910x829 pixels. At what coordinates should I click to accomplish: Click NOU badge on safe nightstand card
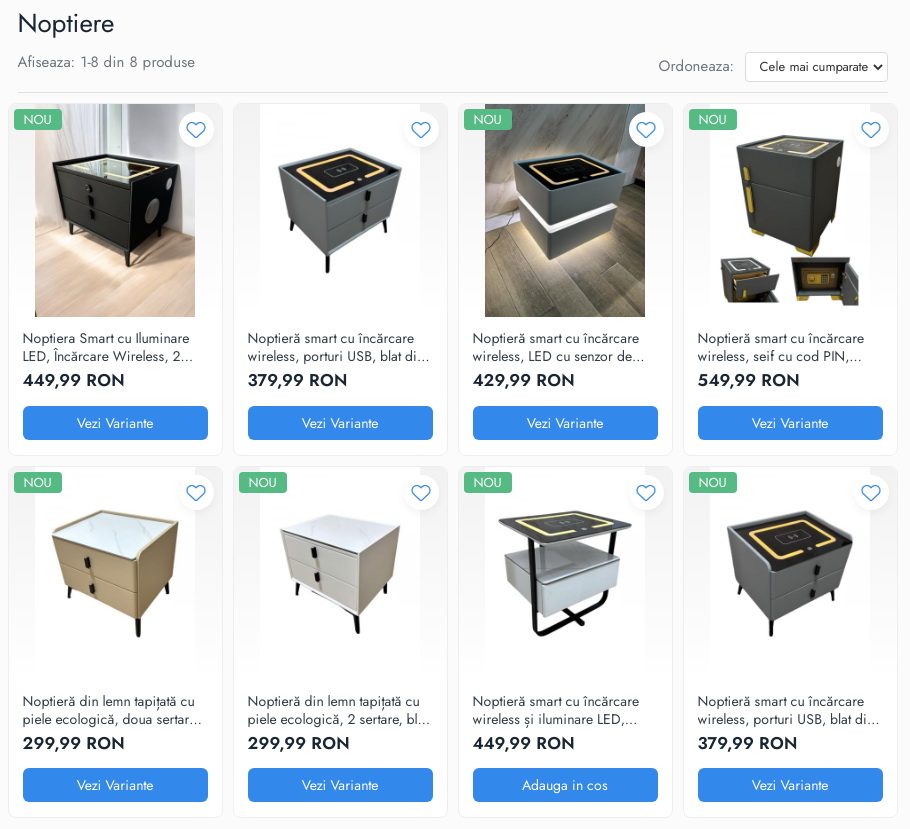coord(712,120)
